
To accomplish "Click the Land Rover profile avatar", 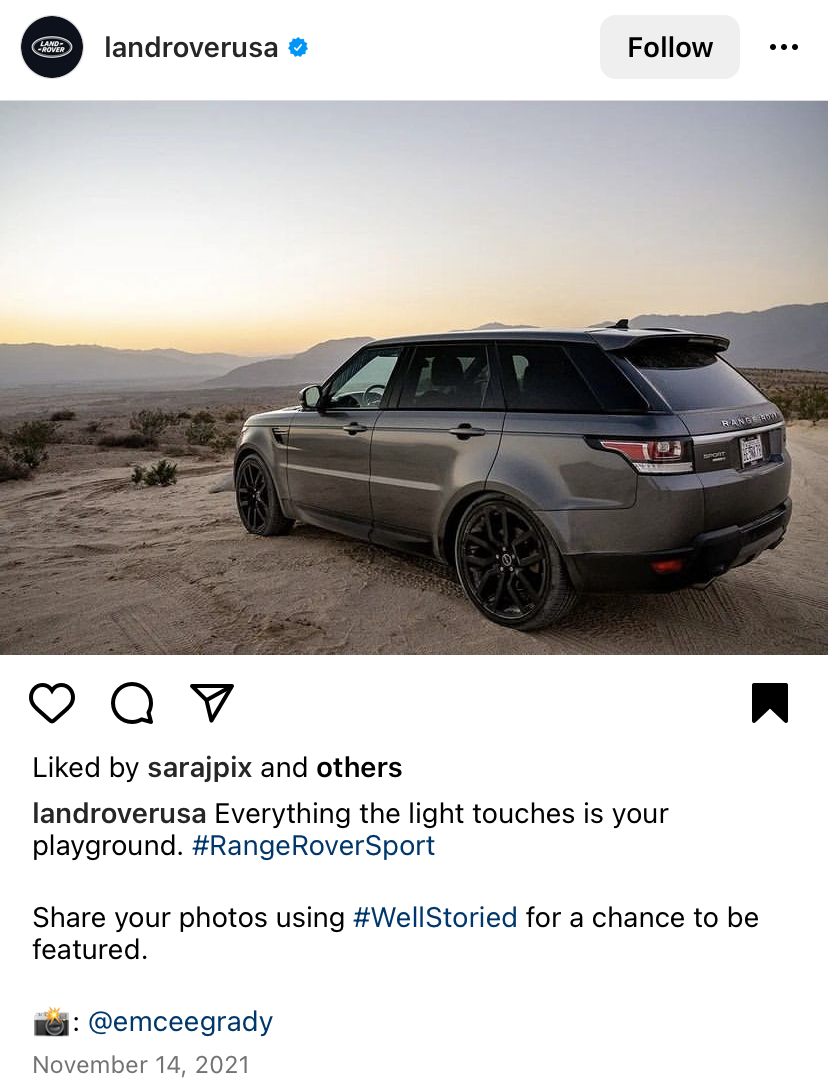I will click(x=52, y=47).
